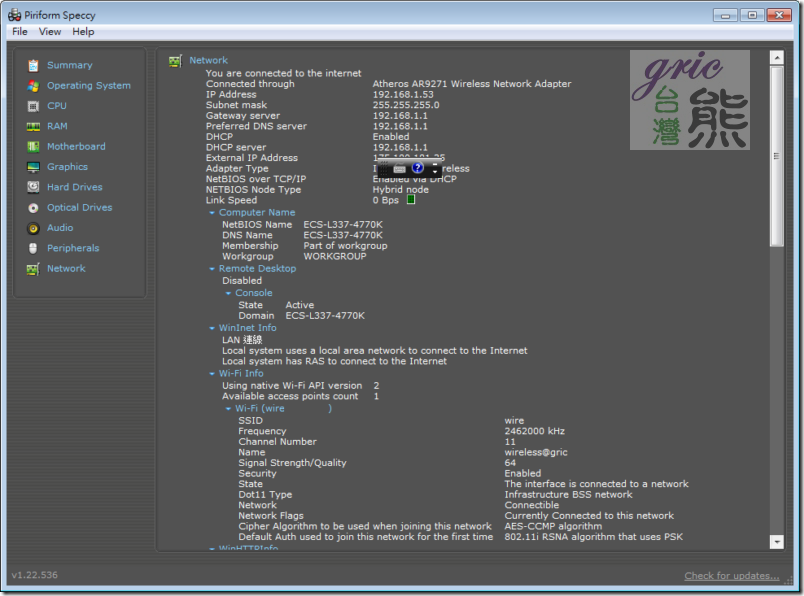Open the View menu
Screen dimensions: 804x596
pos(50,32)
